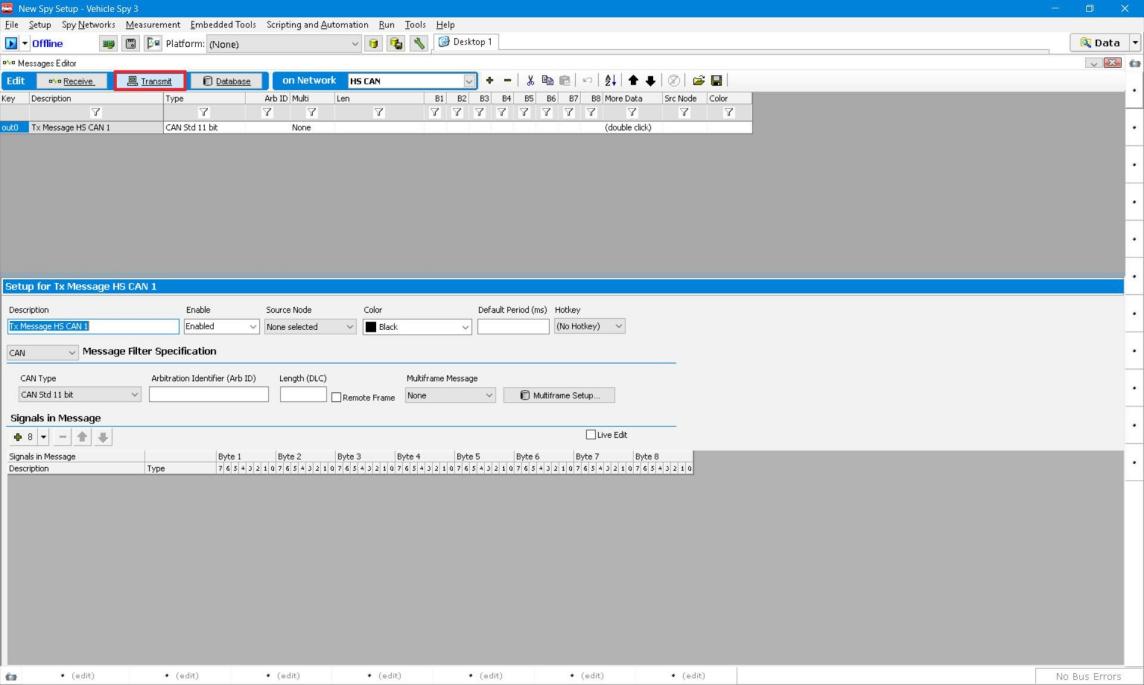1144x685 pixels.
Task: Click the Arbitration Identifier input field
Action: (x=208, y=395)
